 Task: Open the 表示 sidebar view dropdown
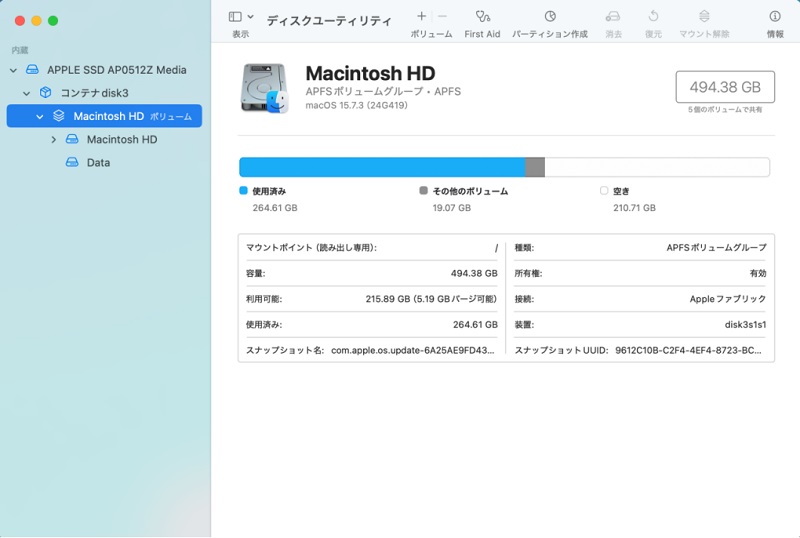tap(240, 17)
